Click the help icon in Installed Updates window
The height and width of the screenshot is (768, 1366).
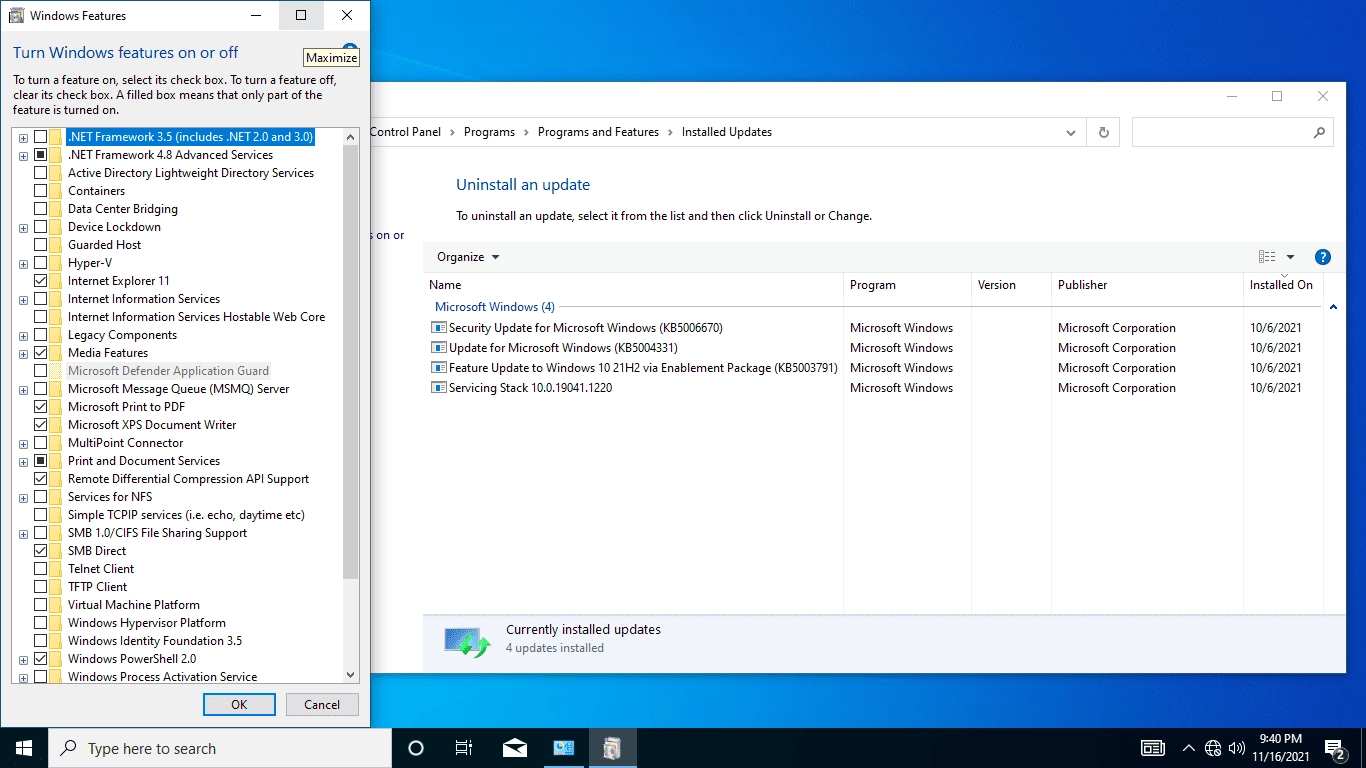1322,257
